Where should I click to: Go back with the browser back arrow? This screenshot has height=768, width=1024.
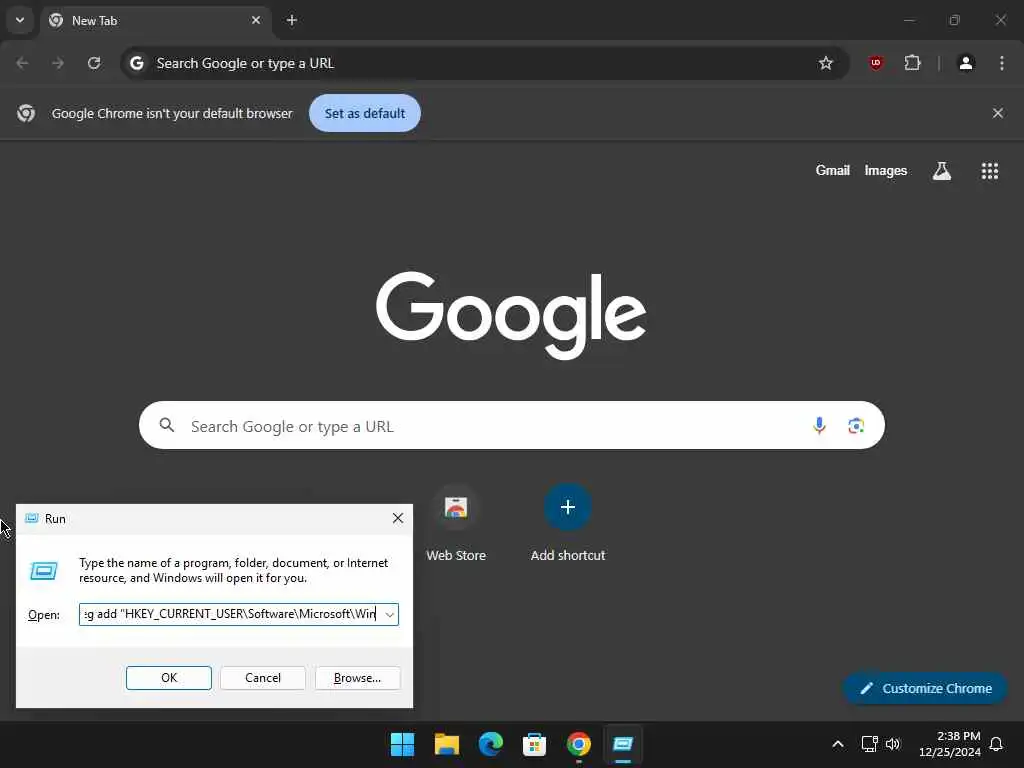pos(22,63)
